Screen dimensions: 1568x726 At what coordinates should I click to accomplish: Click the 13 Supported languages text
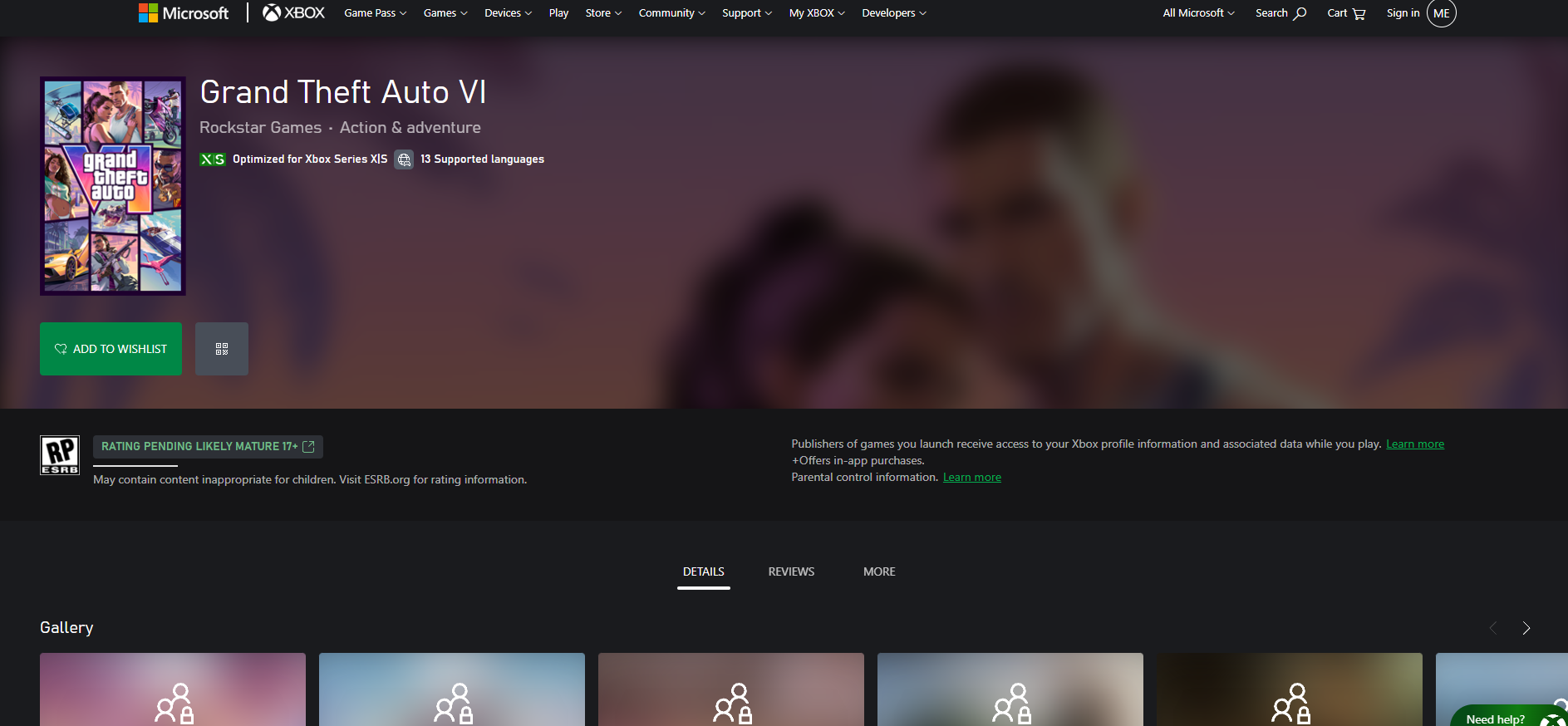point(482,159)
